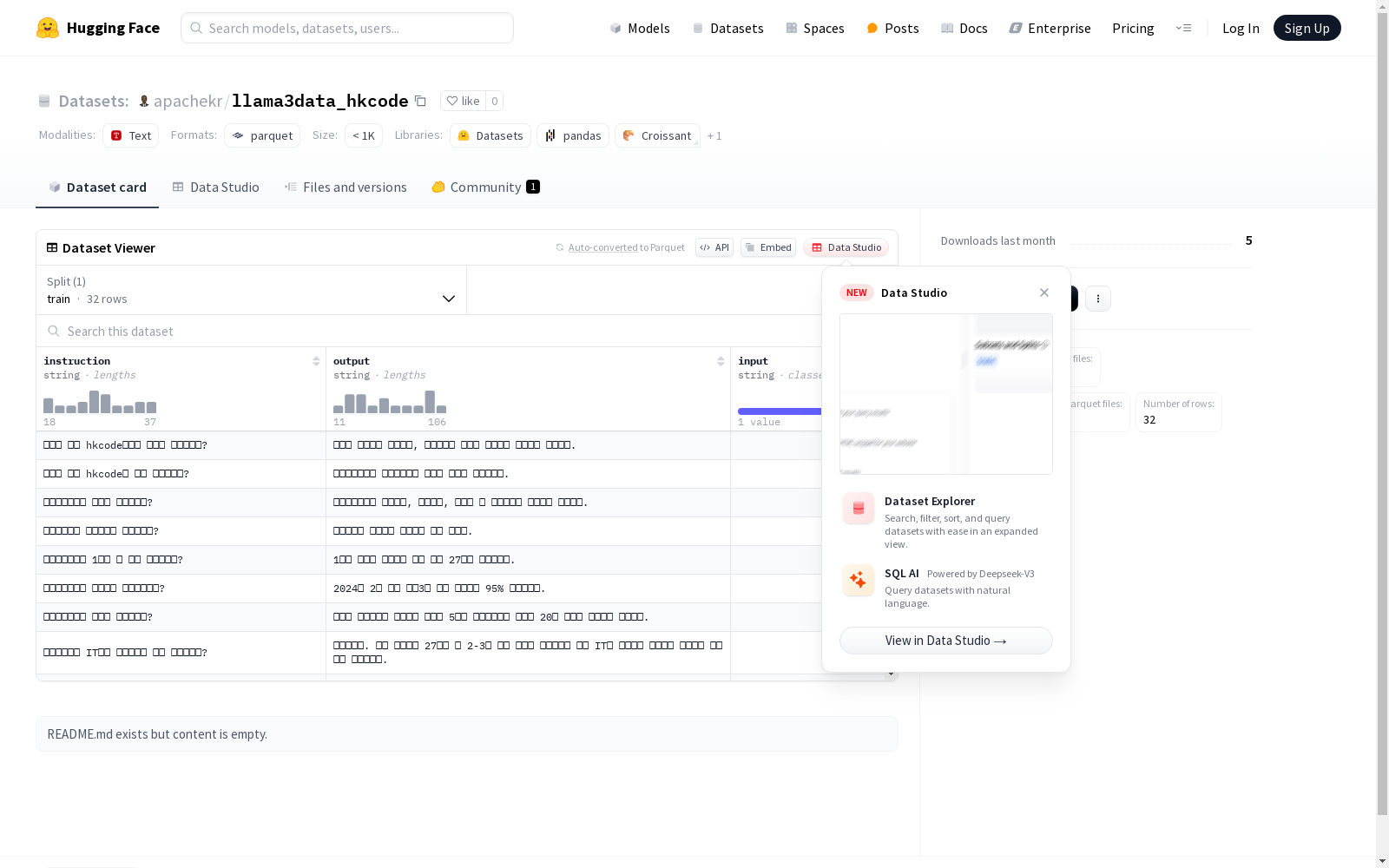Click the Downloads last month label
This screenshot has width=1389, height=868.
pyautogui.click(x=998, y=240)
